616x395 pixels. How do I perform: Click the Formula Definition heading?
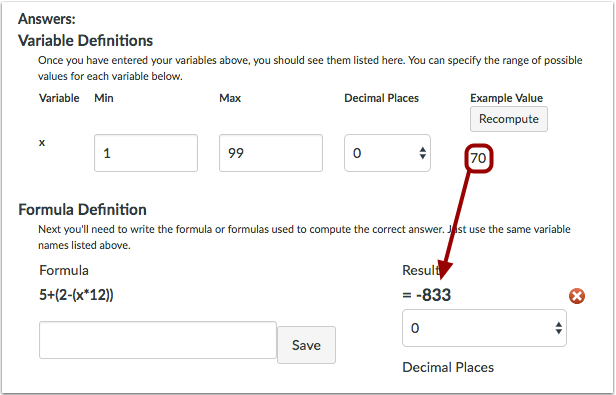[82, 209]
